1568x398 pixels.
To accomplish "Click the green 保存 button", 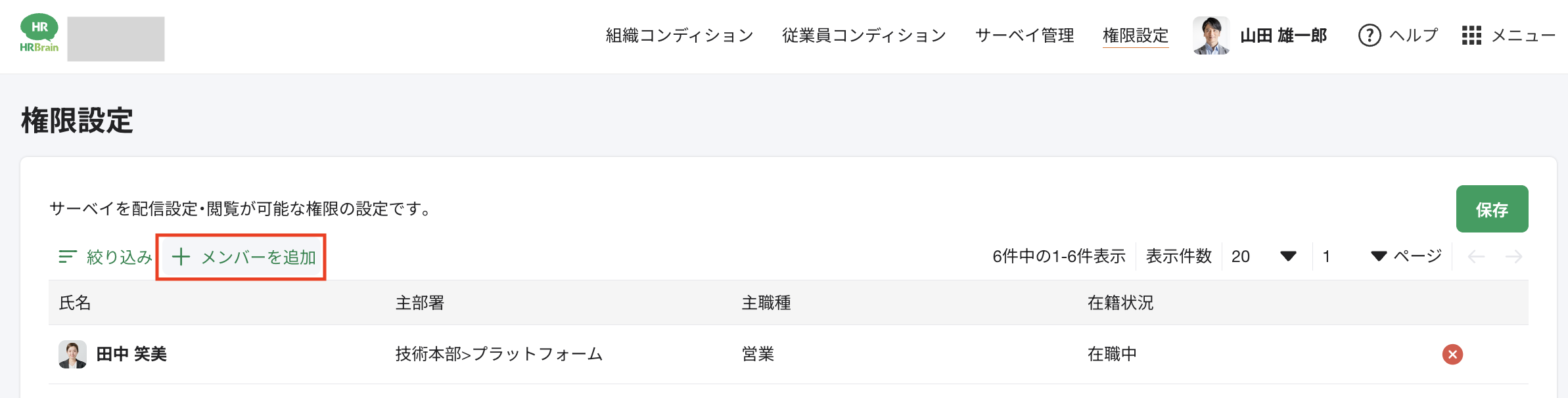I will click(x=1492, y=209).
